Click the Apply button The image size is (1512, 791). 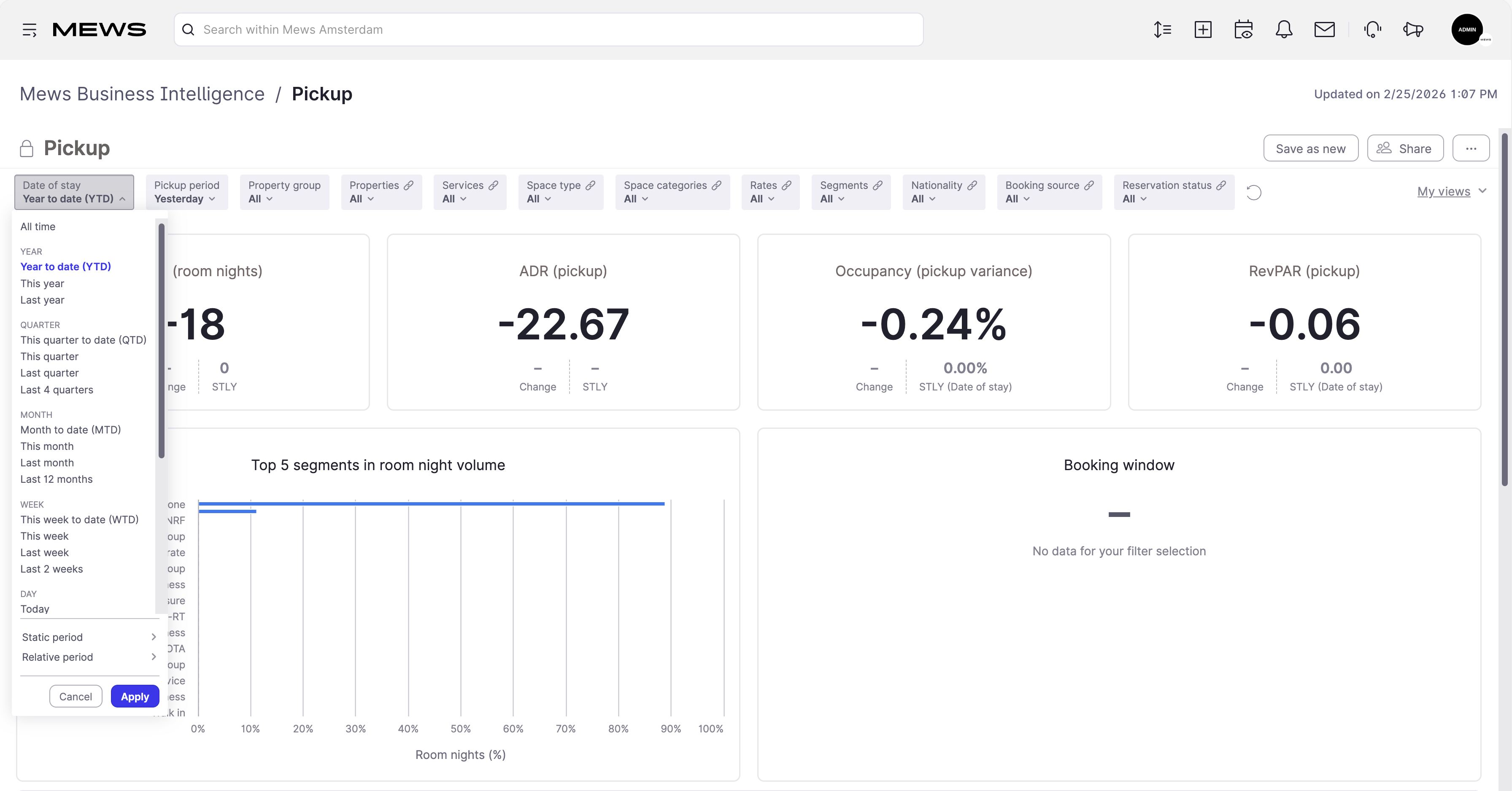pos(135,697)
